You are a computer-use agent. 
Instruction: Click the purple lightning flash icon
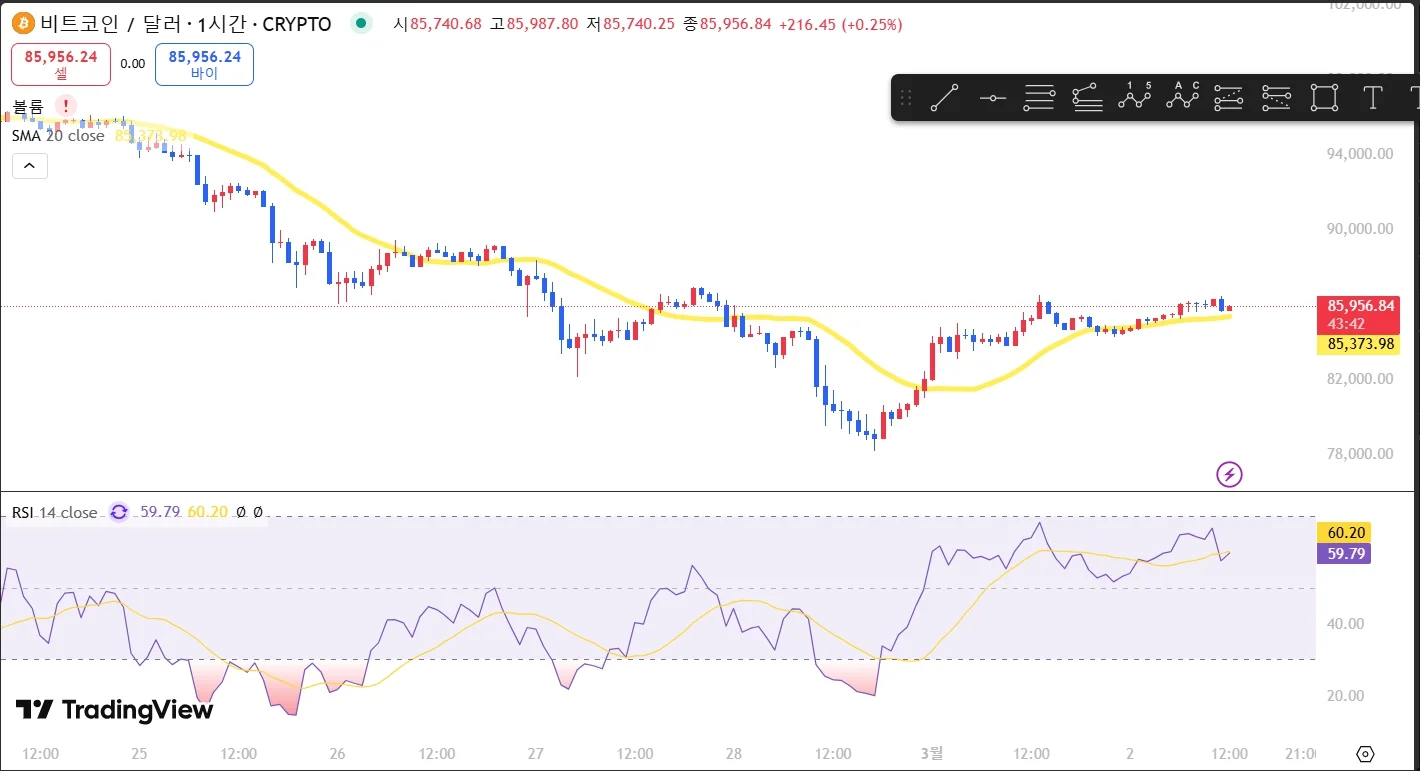(x=1229, y=474)
